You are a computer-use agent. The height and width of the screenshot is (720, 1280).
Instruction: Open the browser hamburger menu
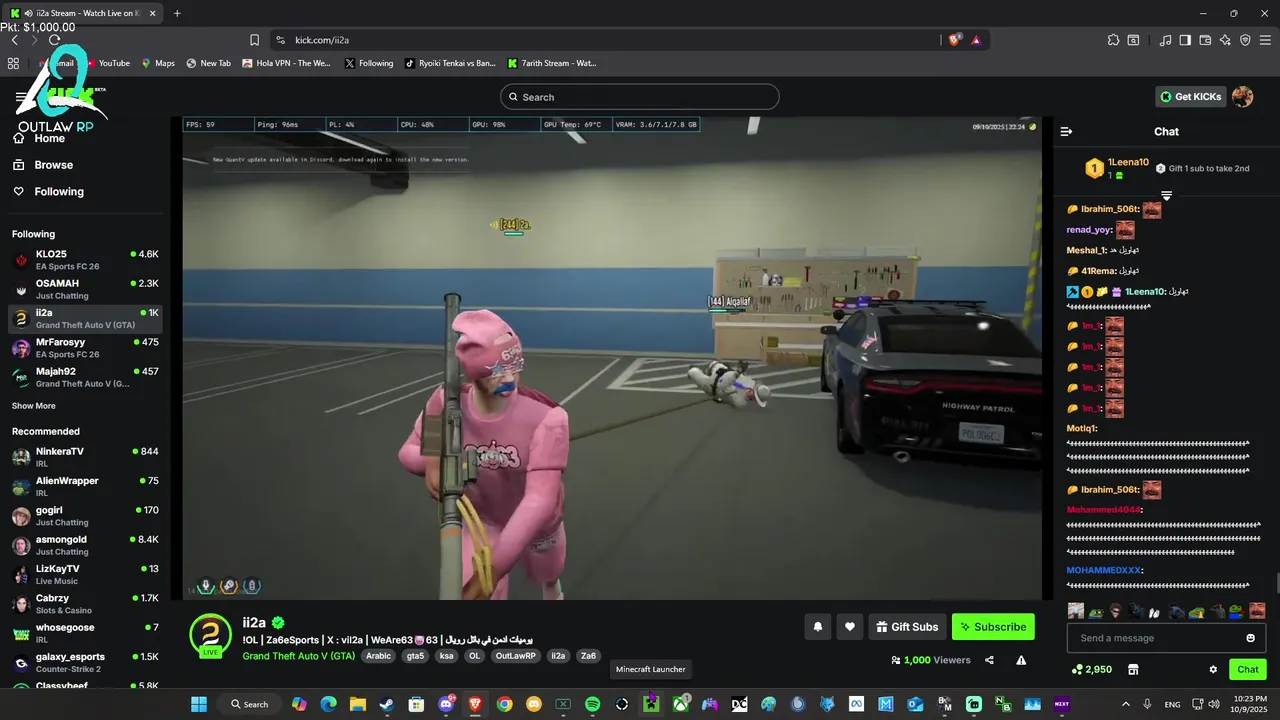[1265, 40]
